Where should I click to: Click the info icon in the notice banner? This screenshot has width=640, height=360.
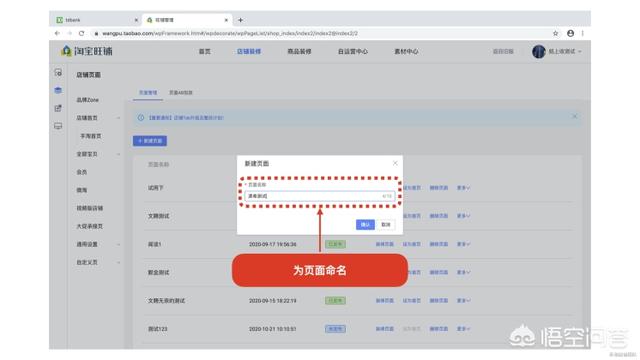[x=141, y=118]
